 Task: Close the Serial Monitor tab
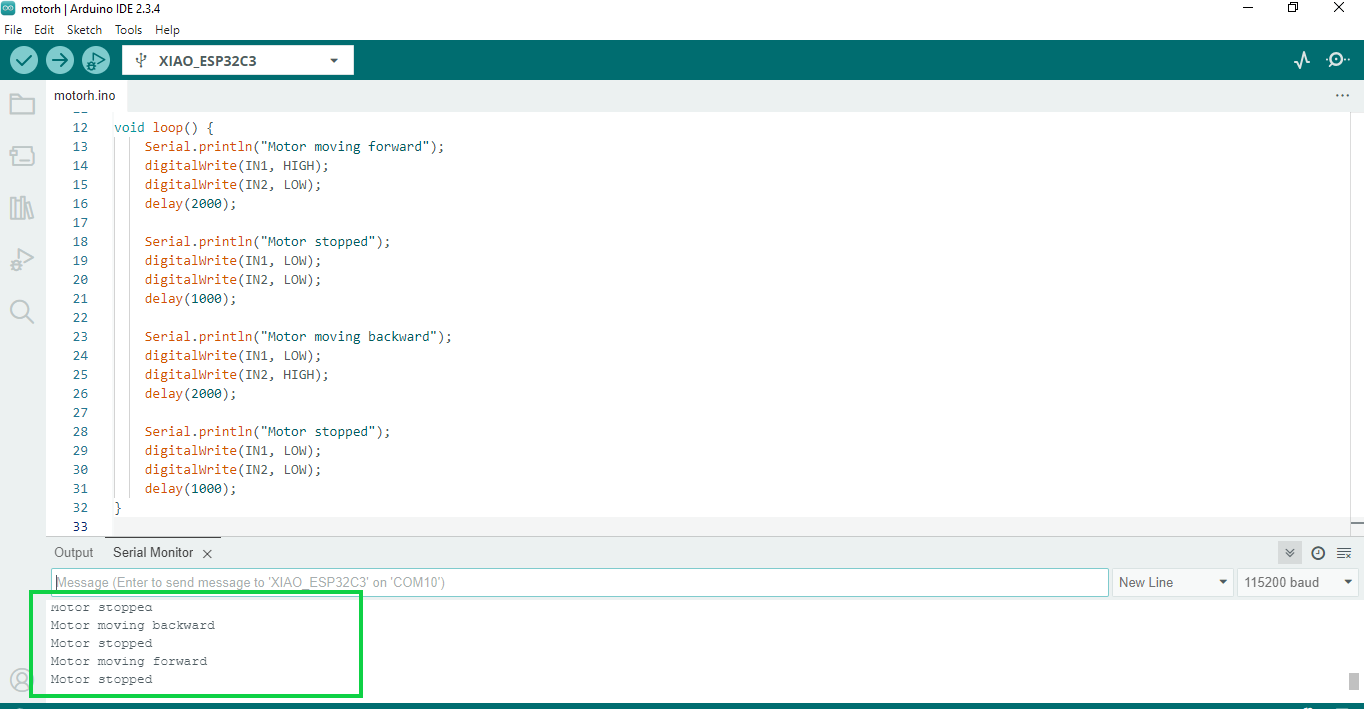tap(207, 553)
